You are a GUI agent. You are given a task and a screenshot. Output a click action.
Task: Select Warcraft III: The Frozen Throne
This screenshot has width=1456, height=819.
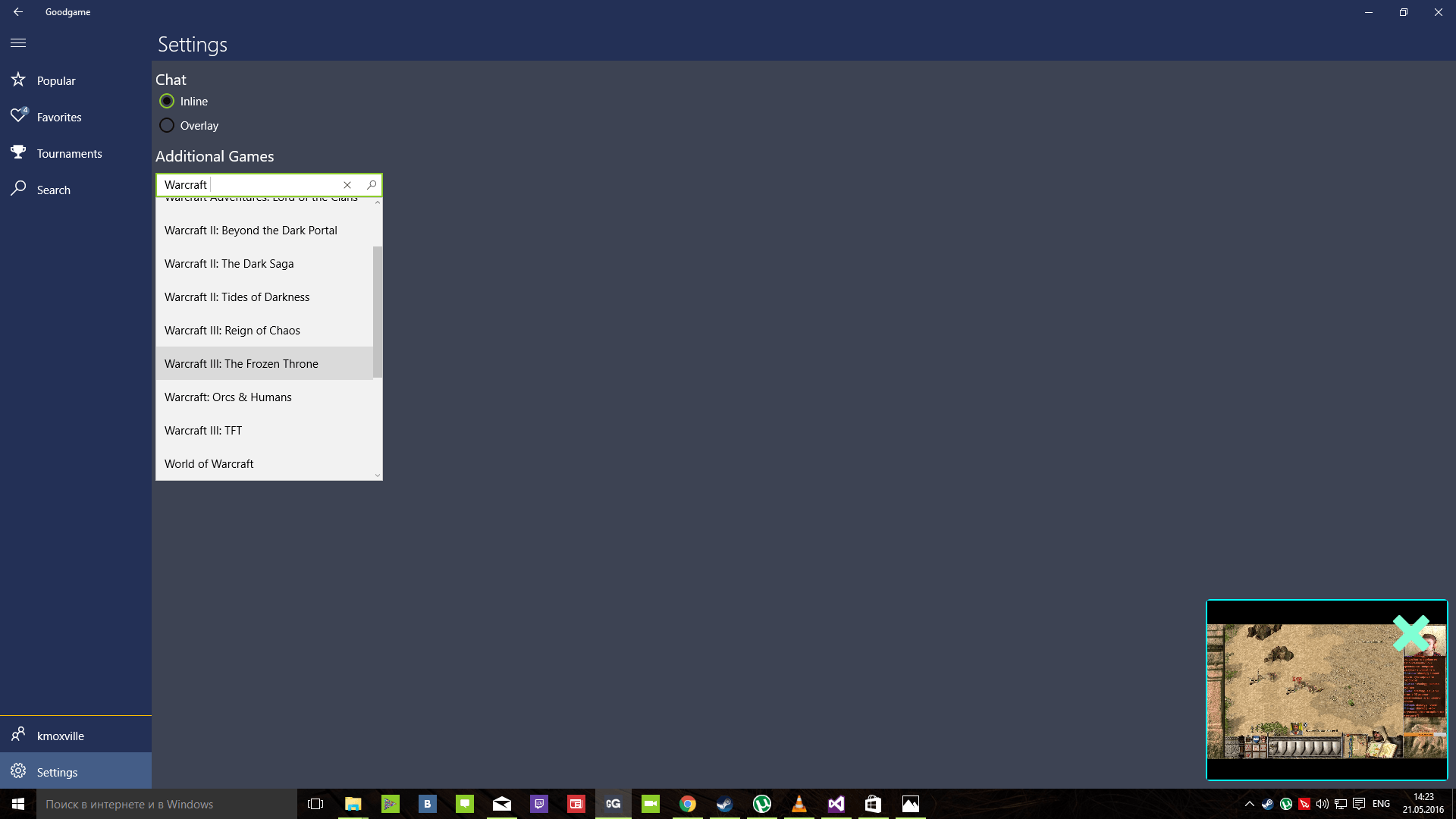point(241,363)
